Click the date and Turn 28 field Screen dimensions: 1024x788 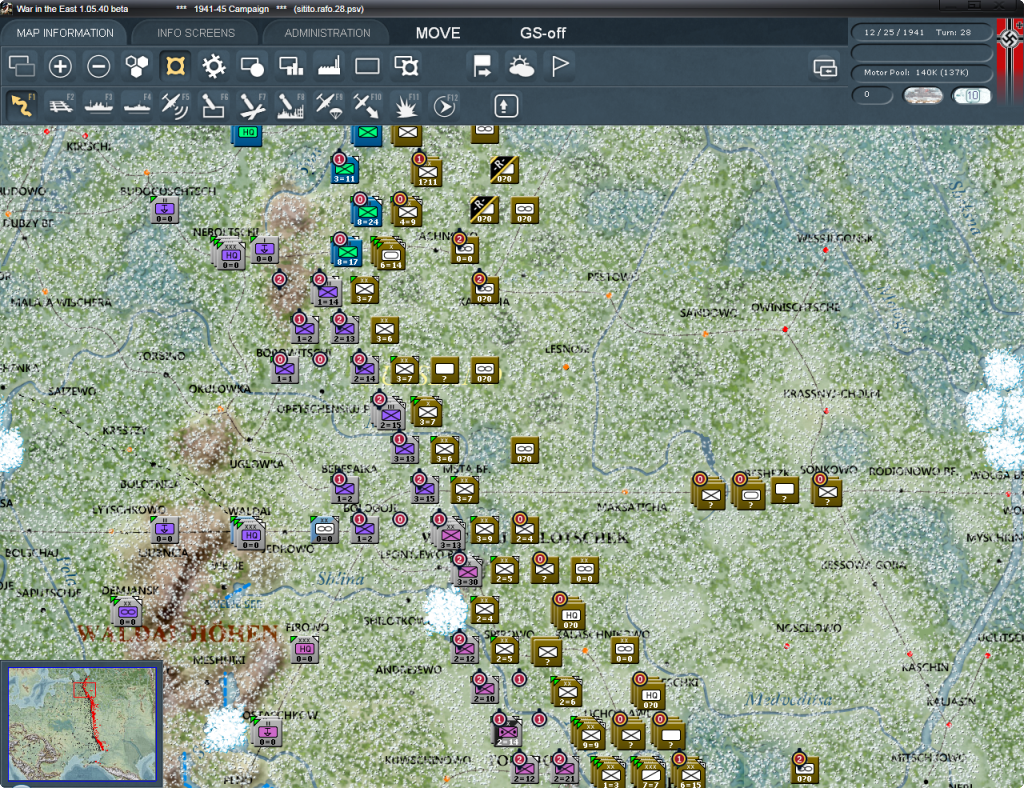point(921,32)
